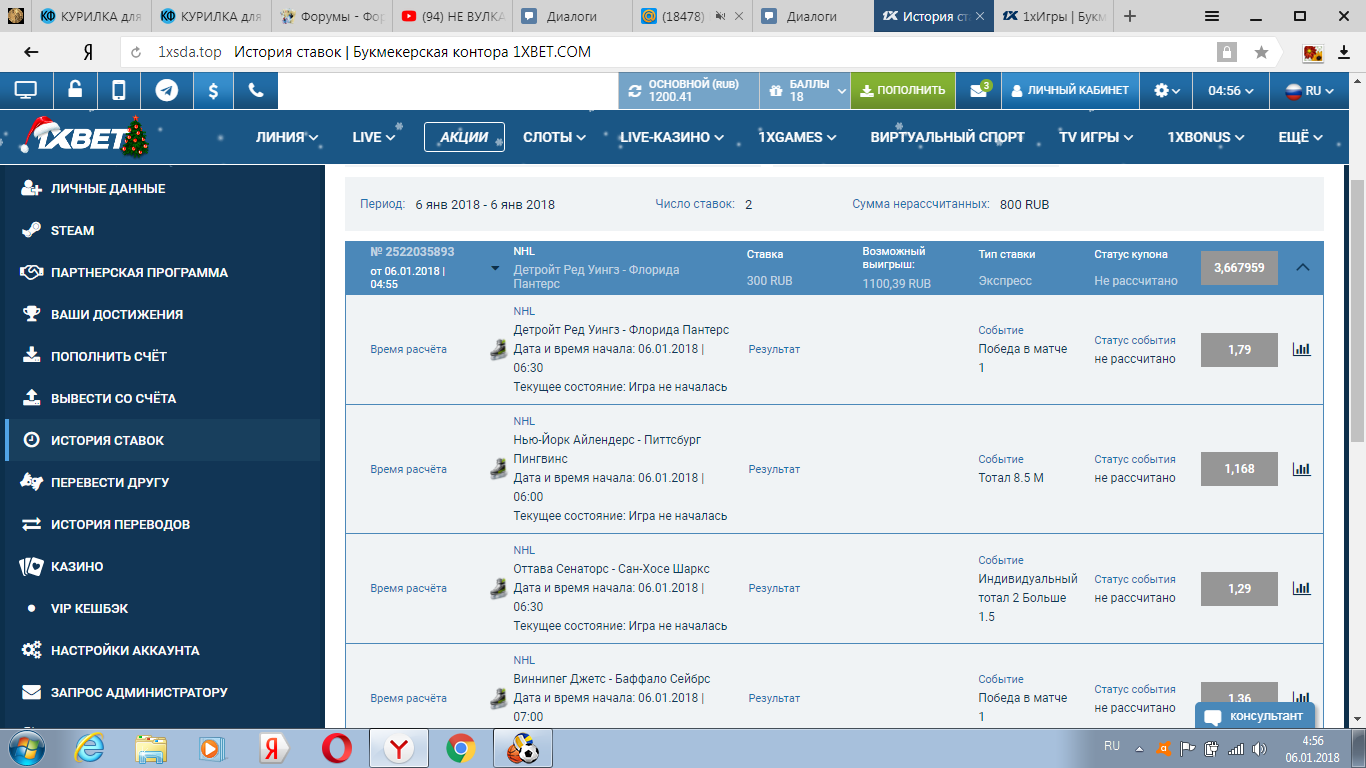Open the 1XBONUS menu
The height and width of the screenshot is (768, 1366).
click(1206, 137)
